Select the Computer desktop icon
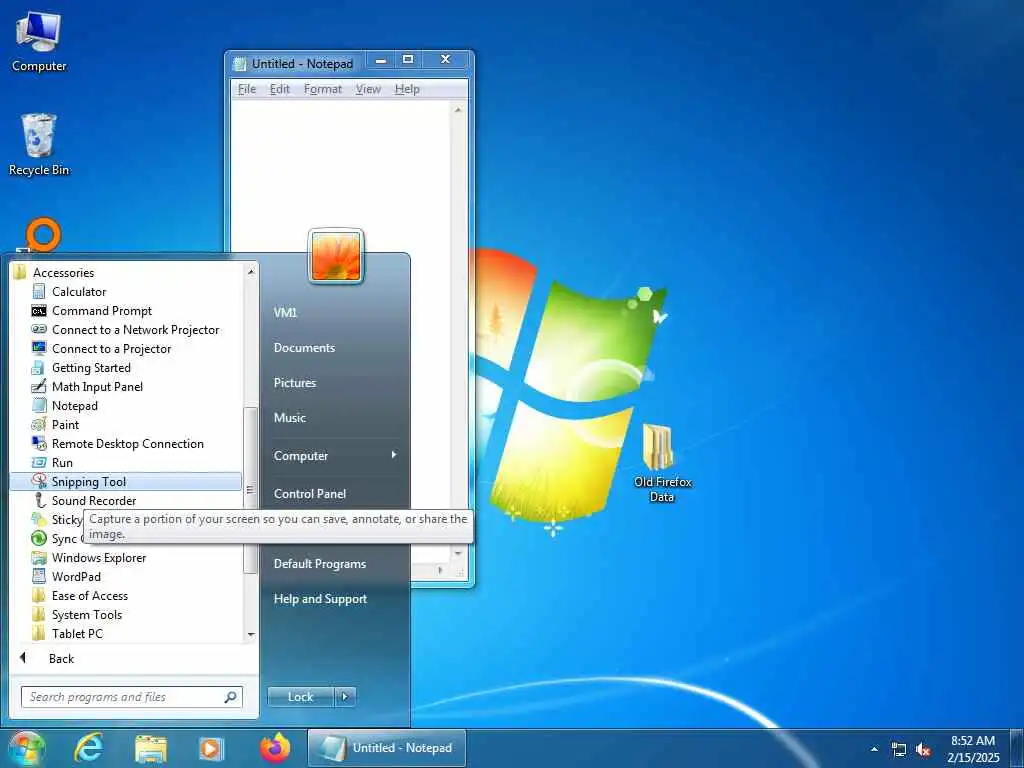 (x=39, y=42)
